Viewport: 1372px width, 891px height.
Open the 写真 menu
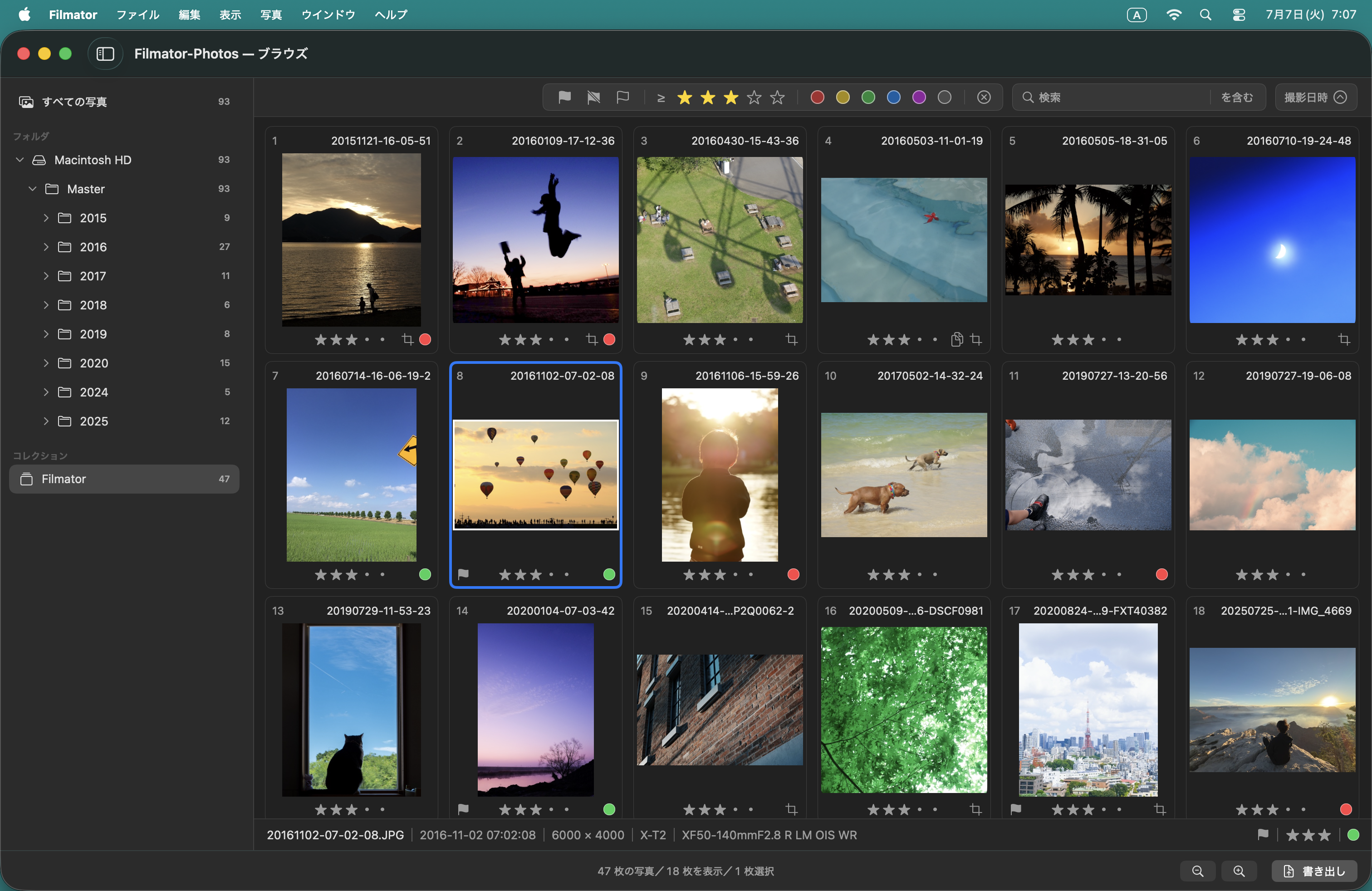tap(271, 15)
